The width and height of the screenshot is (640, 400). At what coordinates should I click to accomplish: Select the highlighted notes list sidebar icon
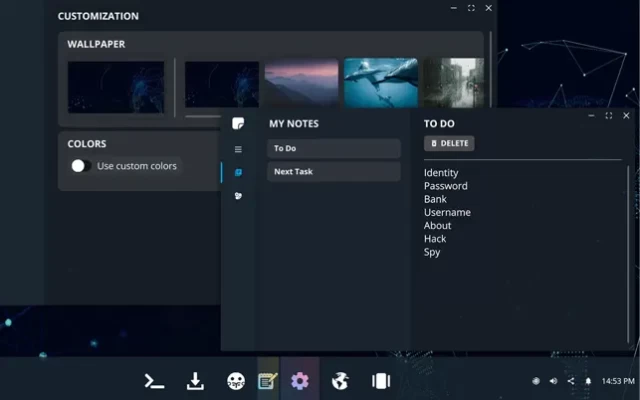click(238, 172)
